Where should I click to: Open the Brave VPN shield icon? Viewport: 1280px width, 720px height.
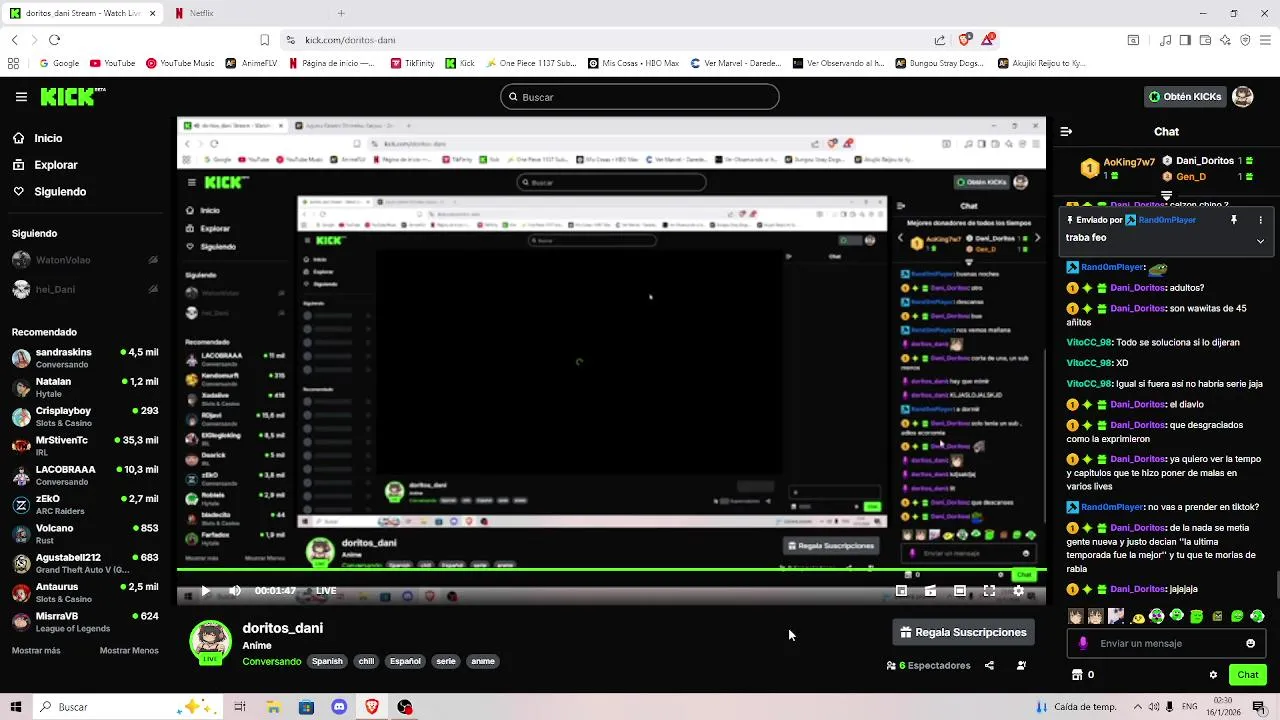pyautogui.click(x=1245, y=40)
